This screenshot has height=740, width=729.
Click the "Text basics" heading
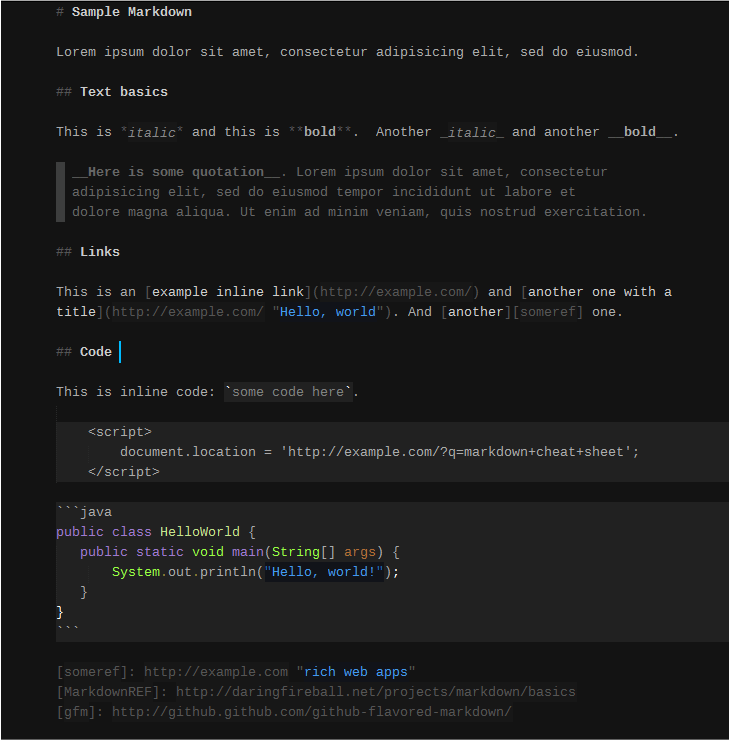123,92
